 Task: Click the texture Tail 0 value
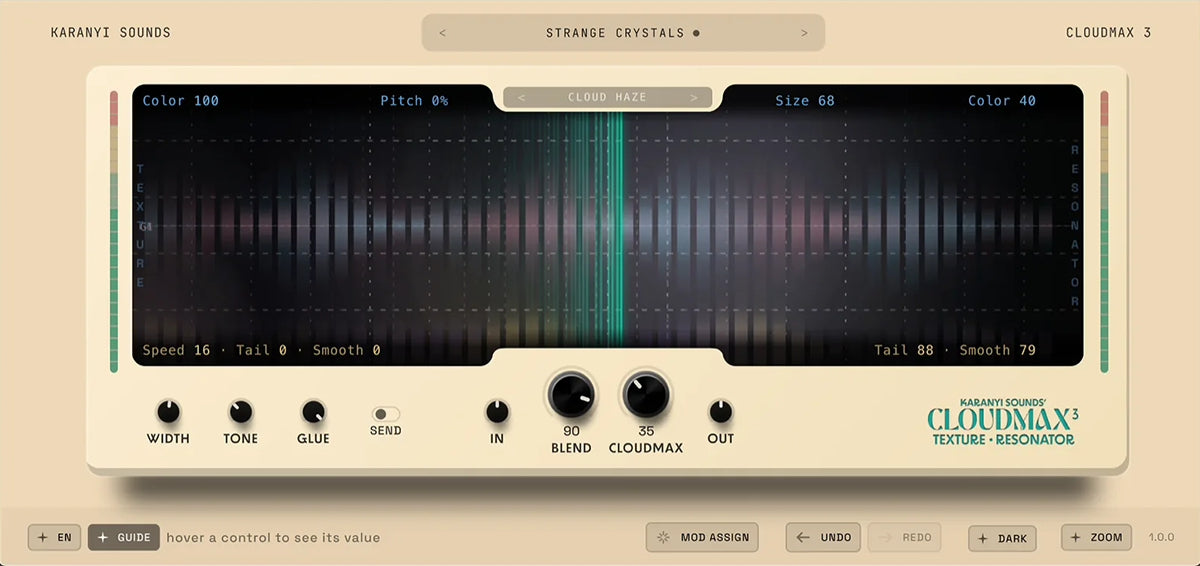[261, 351]
